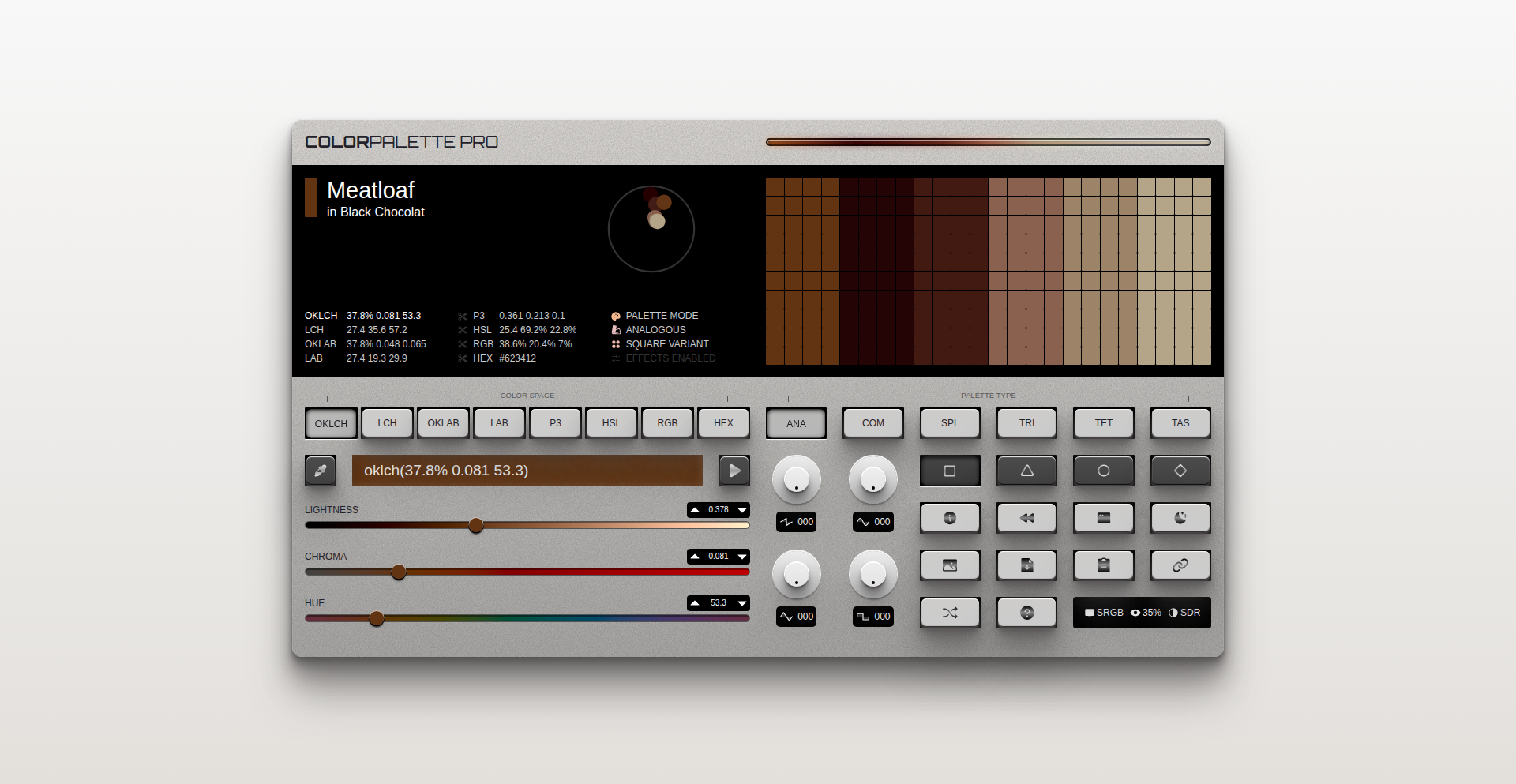1516x784 pixels.
Task: Activate the eyedropper color picker tool
Action: (x=321, y=471)
